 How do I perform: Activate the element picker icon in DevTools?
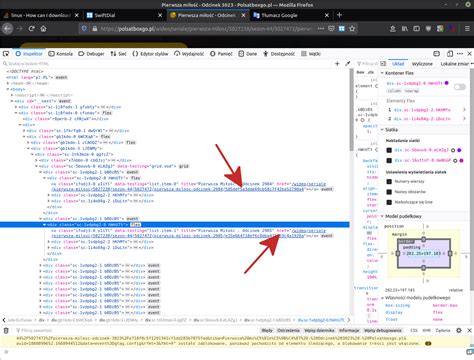[6, 54]
